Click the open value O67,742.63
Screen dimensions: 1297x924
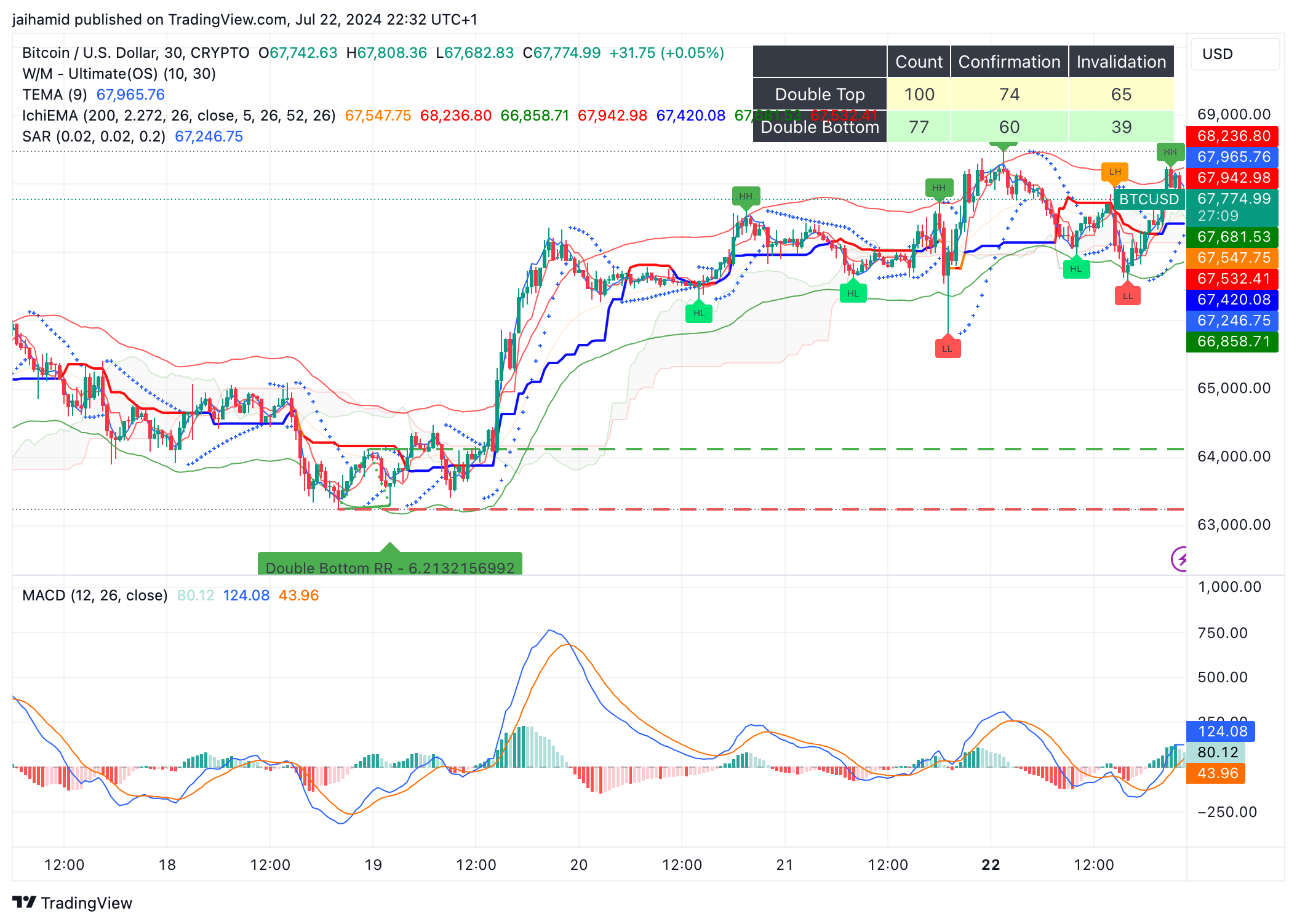[x=298, y=53]
